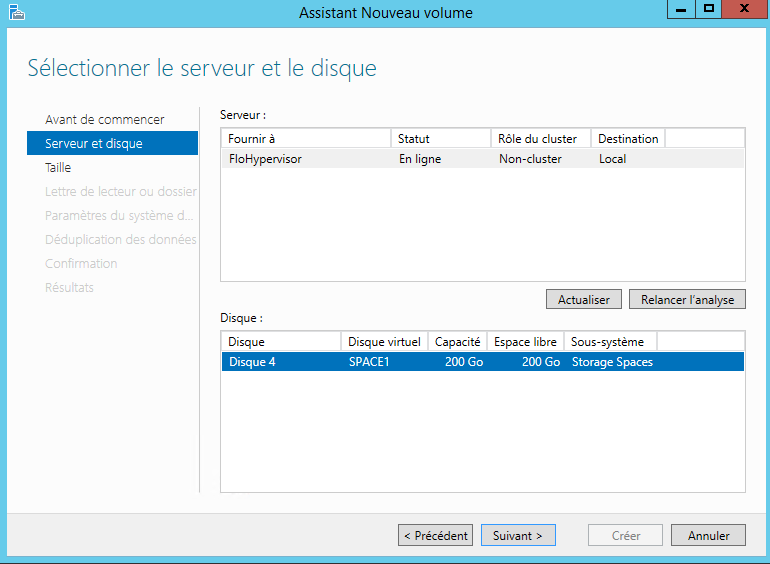Sort disks by Capacité column

point(458,342)
